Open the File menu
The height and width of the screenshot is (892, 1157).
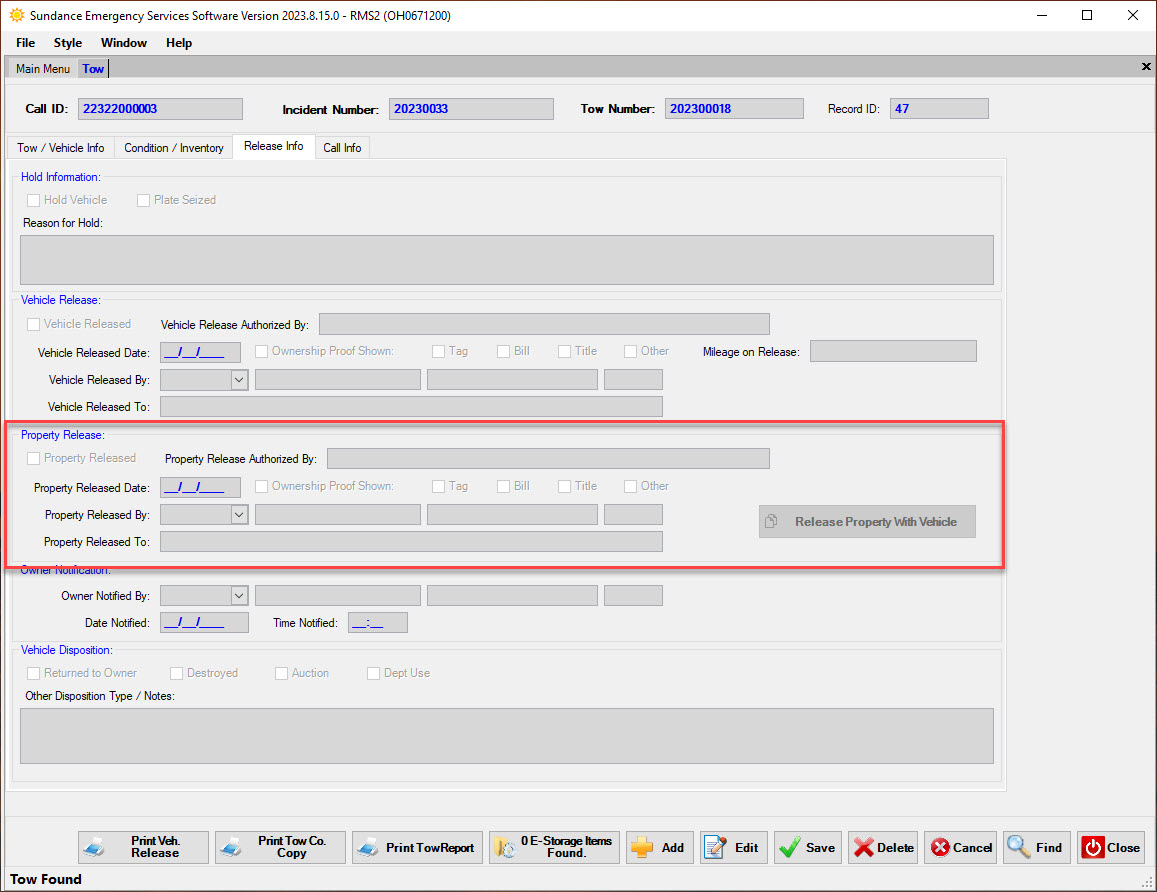click(x=26, y=43)
